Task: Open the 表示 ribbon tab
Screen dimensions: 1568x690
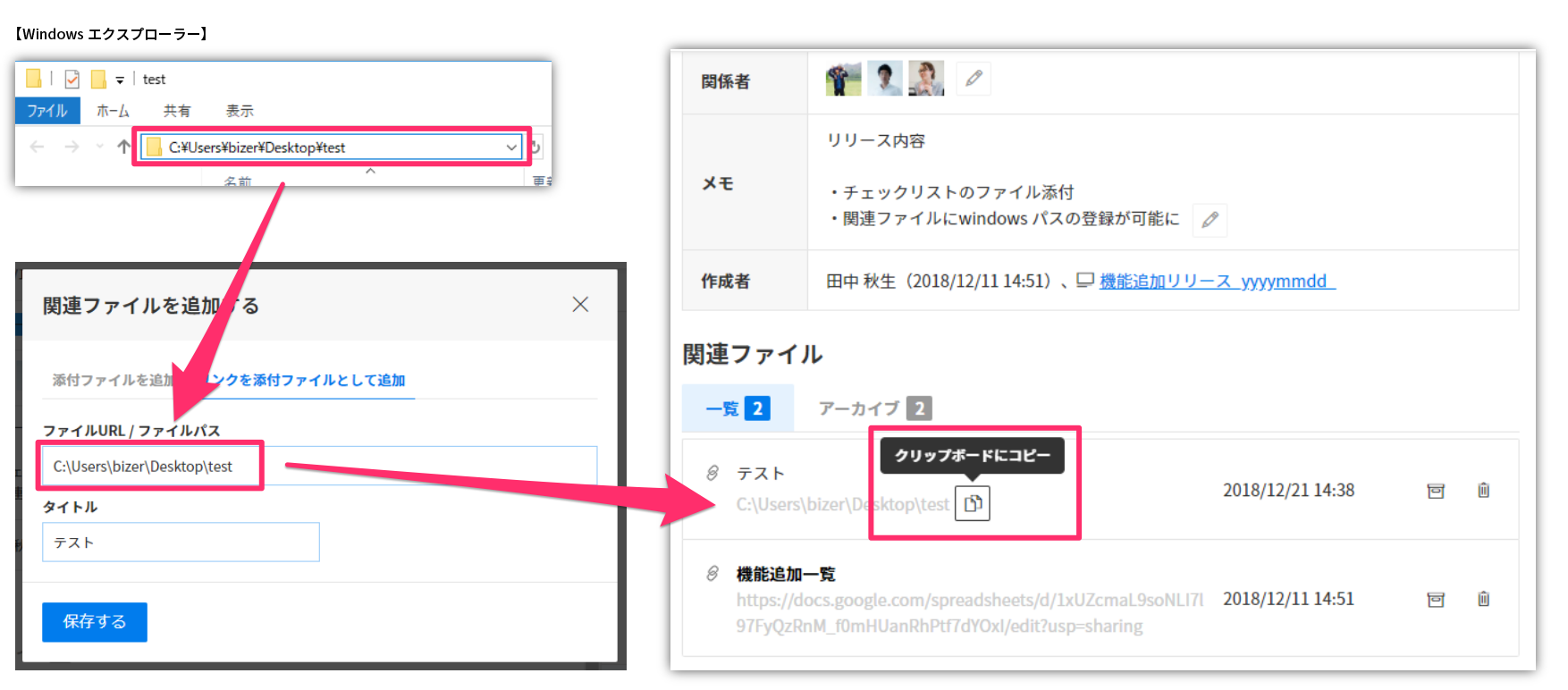Action: pos(240,111)
